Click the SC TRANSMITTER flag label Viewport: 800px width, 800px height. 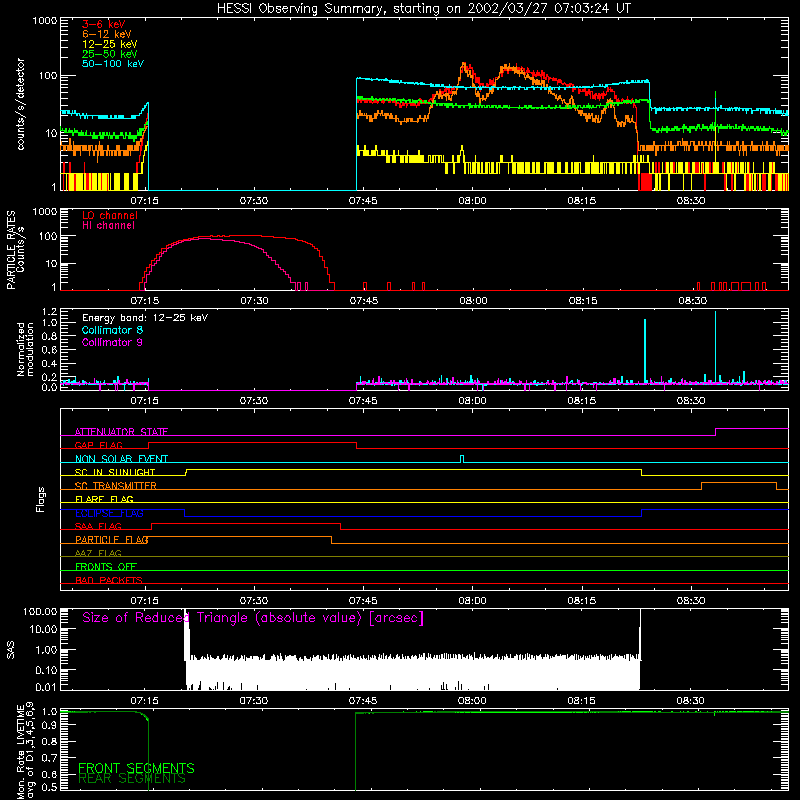click(115, 486)
